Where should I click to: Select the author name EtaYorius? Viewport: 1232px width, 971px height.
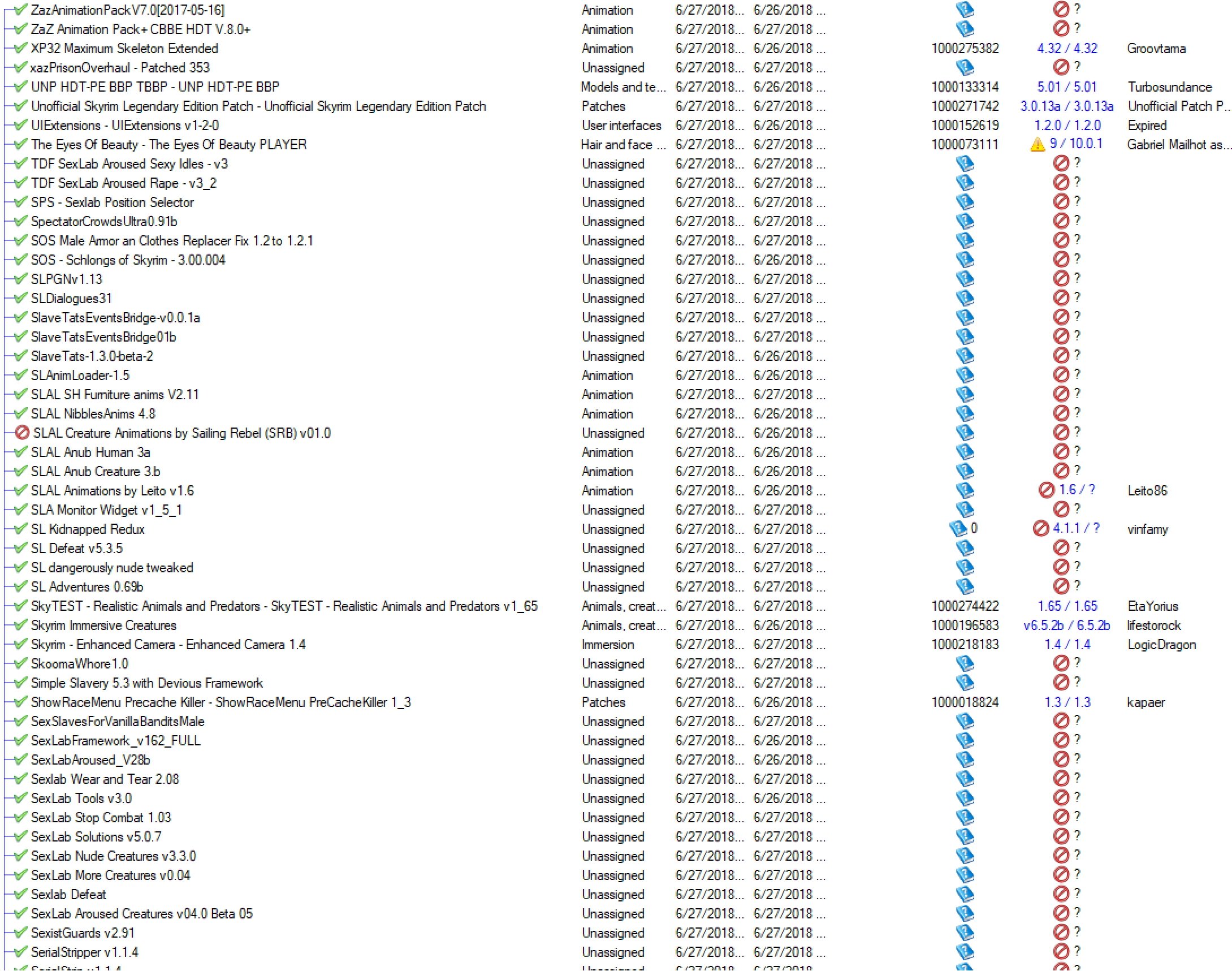(x=1152, y=606)
